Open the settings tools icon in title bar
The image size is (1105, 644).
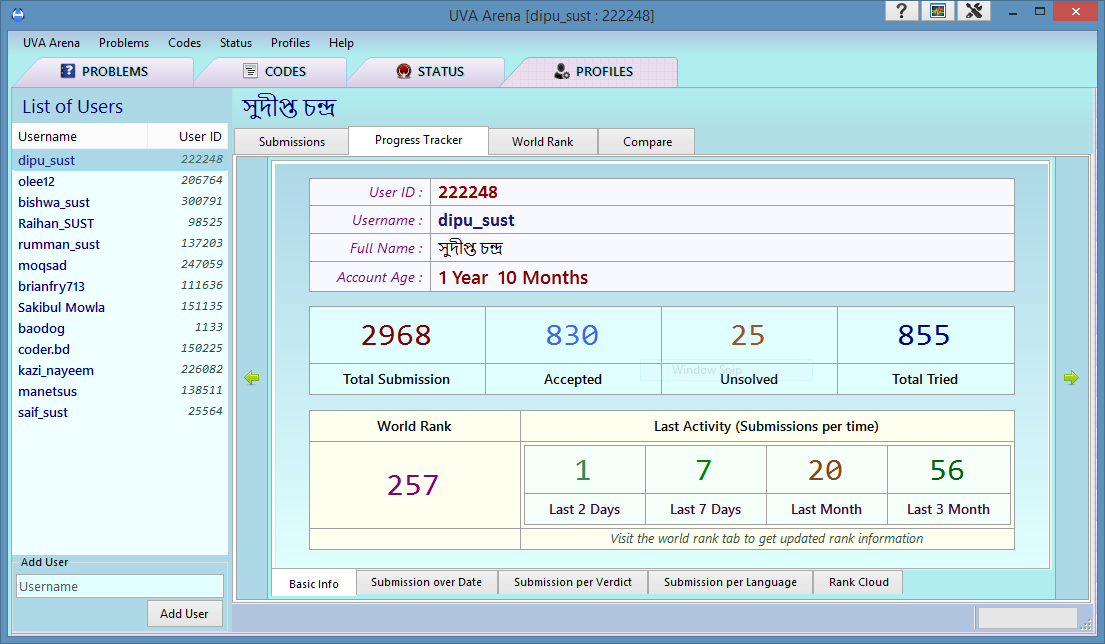pos(974,11)
